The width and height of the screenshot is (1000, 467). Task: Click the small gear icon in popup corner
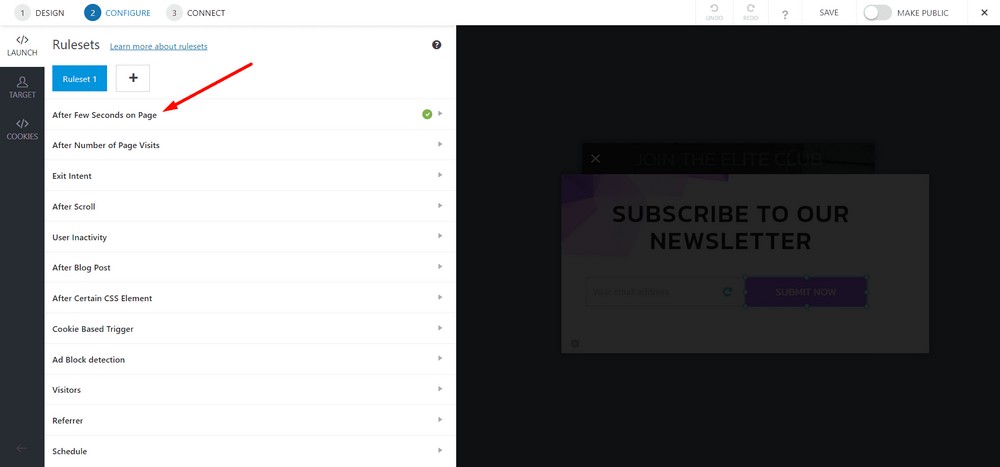tap(575, 343)
